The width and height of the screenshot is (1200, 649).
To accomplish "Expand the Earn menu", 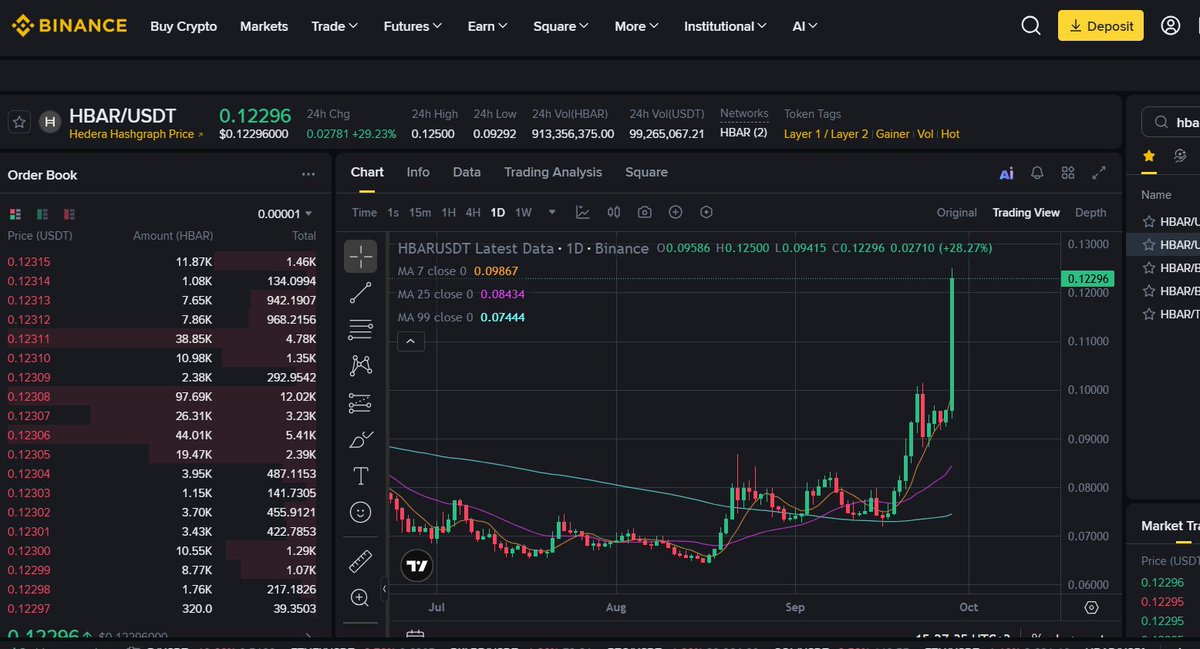I will 488,26.
